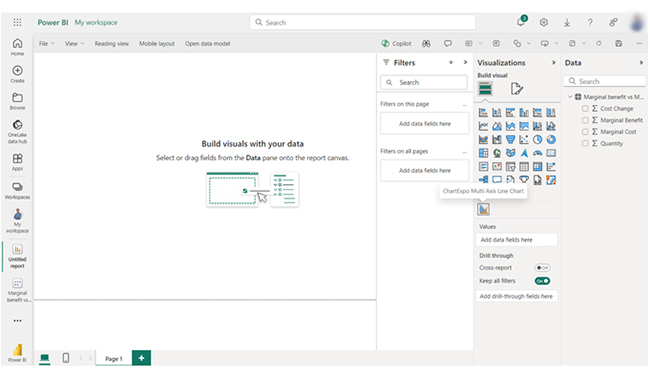
Task: Insert the Decomposition tree visual
Action: [x=483, y=179]
